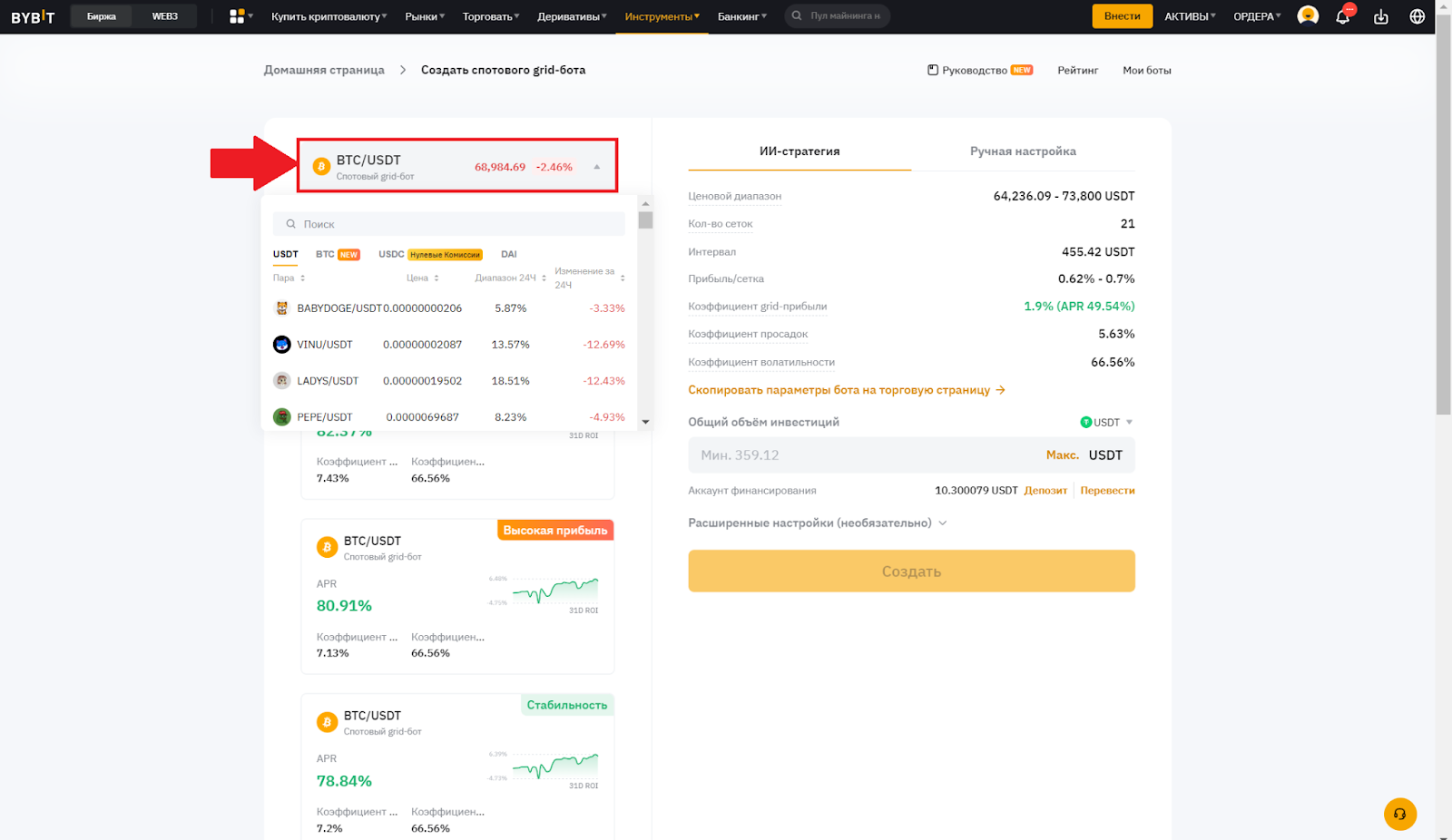The height and width of the screenshot is (840, 1452).
Task: Open the Рынки menu
Action: pyautogui.click(x=425, y=16)
